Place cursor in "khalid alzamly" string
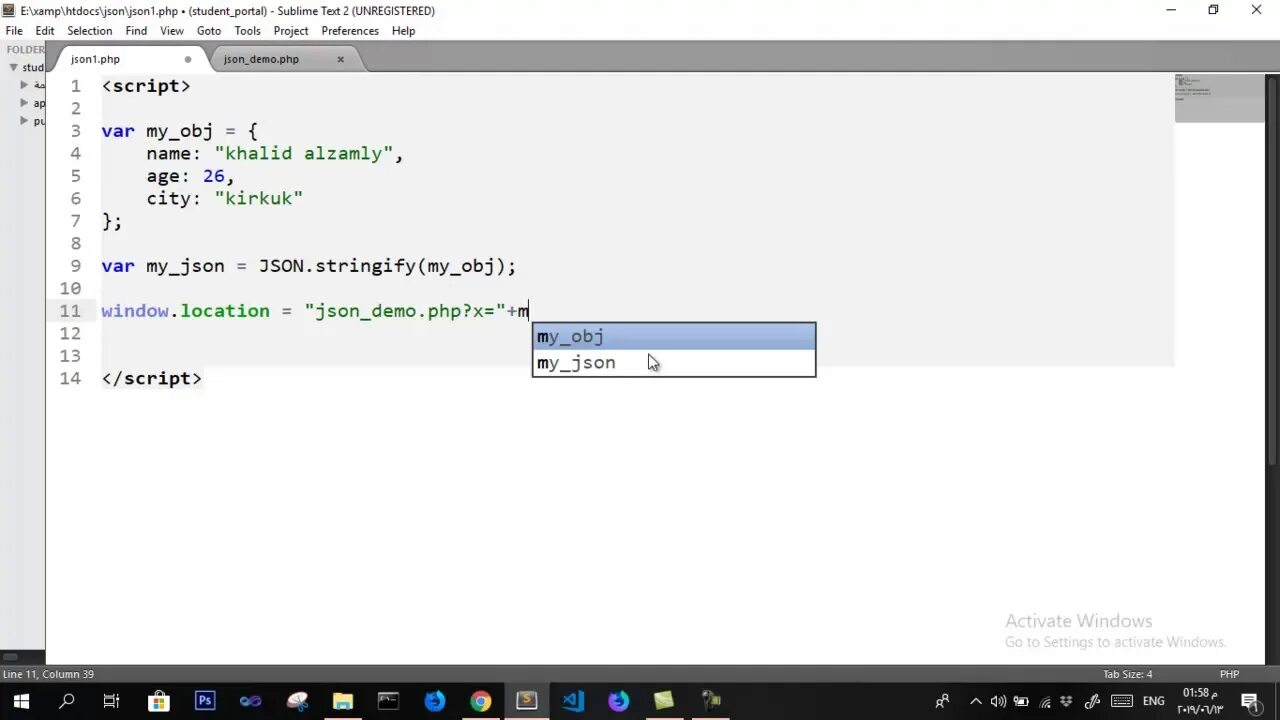 click(303, 153)
